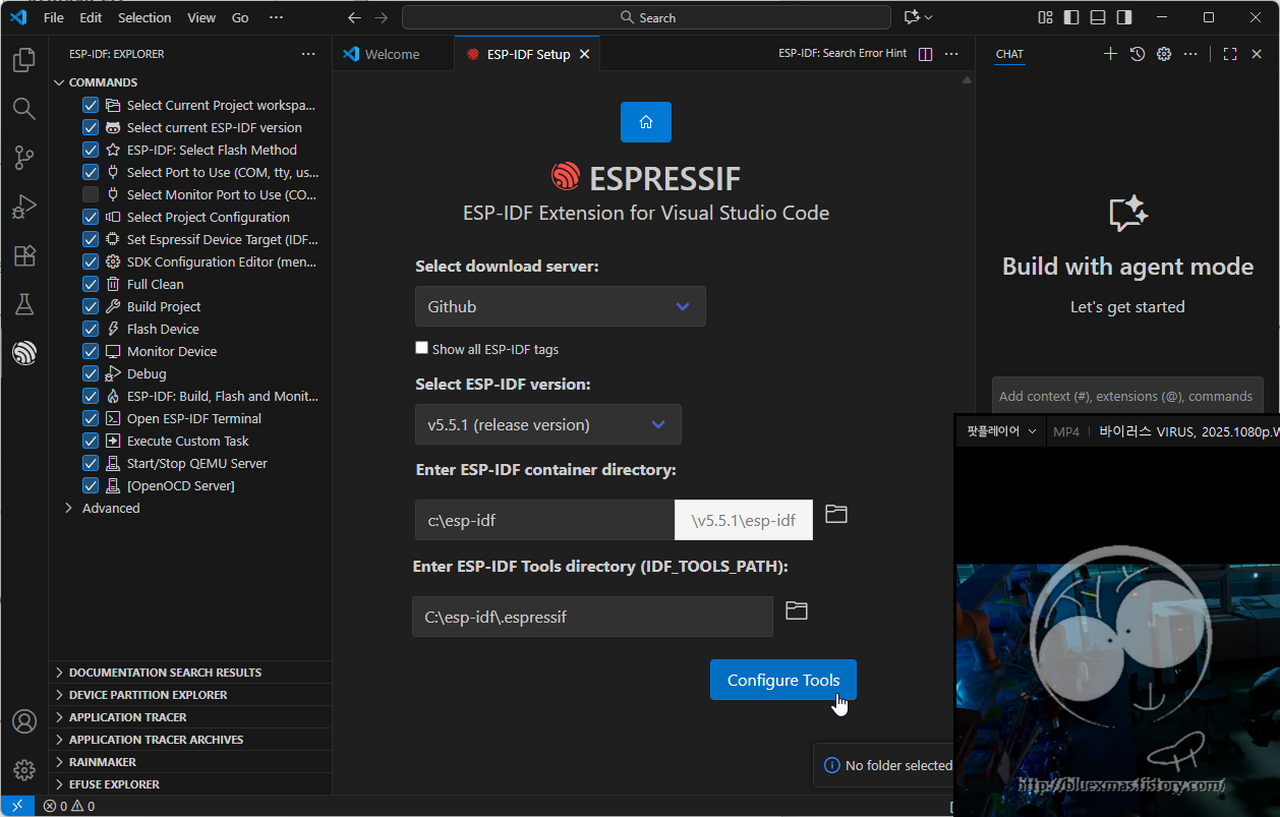Open the Extensions view in activity bar
The height and width of the screenshot is (817, 1280).
[x=24, y=255]
